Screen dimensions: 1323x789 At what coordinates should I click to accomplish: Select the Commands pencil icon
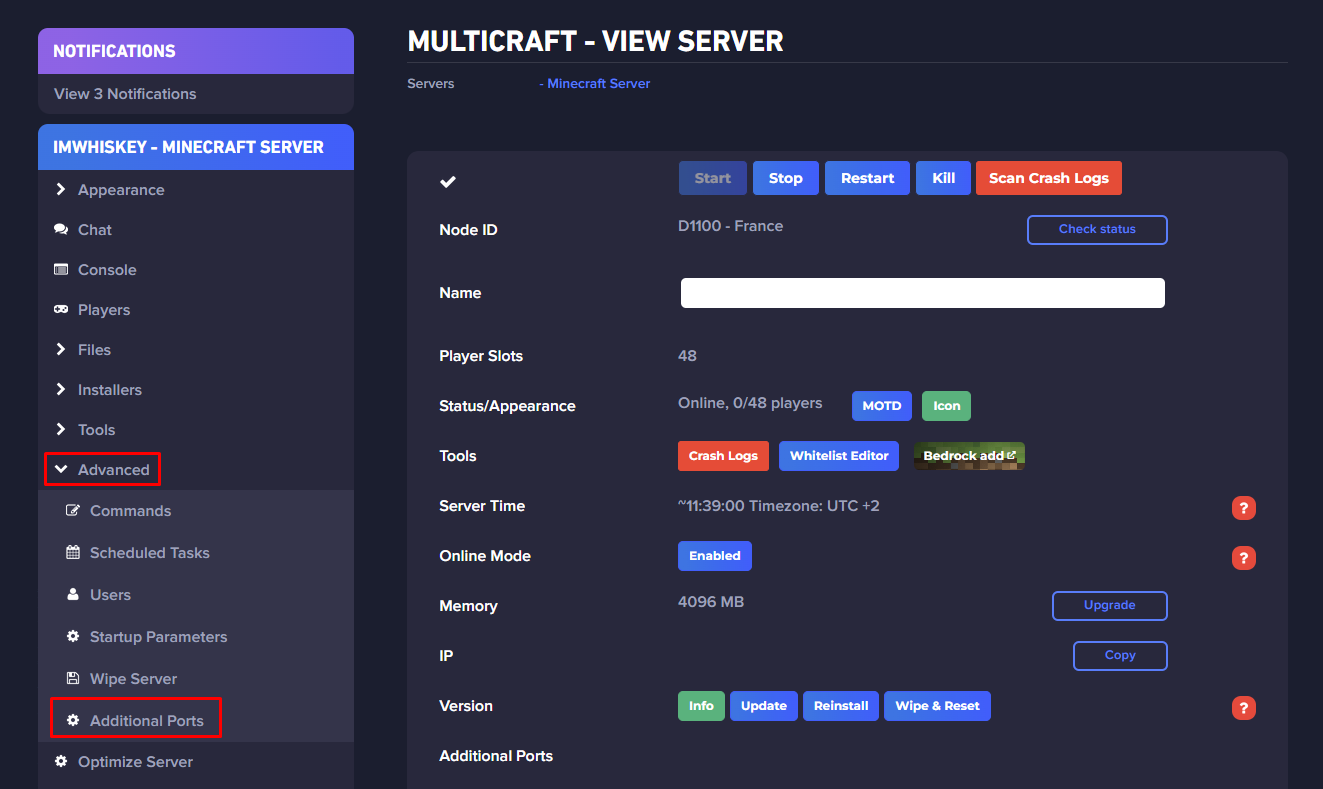[x=75, y=510]
